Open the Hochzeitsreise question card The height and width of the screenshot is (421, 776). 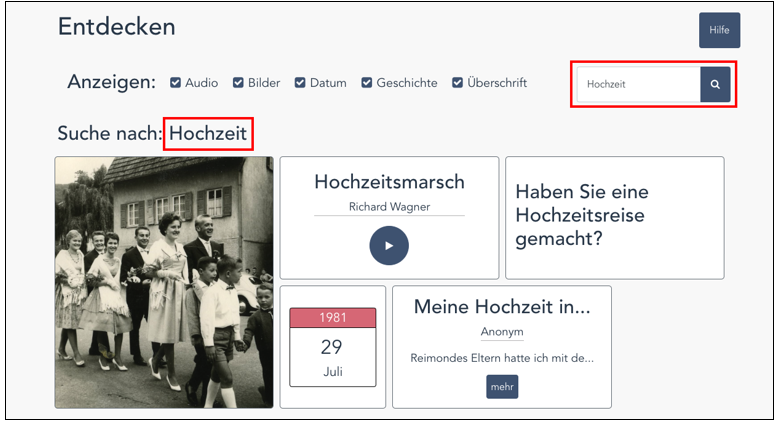click(615, 218)
